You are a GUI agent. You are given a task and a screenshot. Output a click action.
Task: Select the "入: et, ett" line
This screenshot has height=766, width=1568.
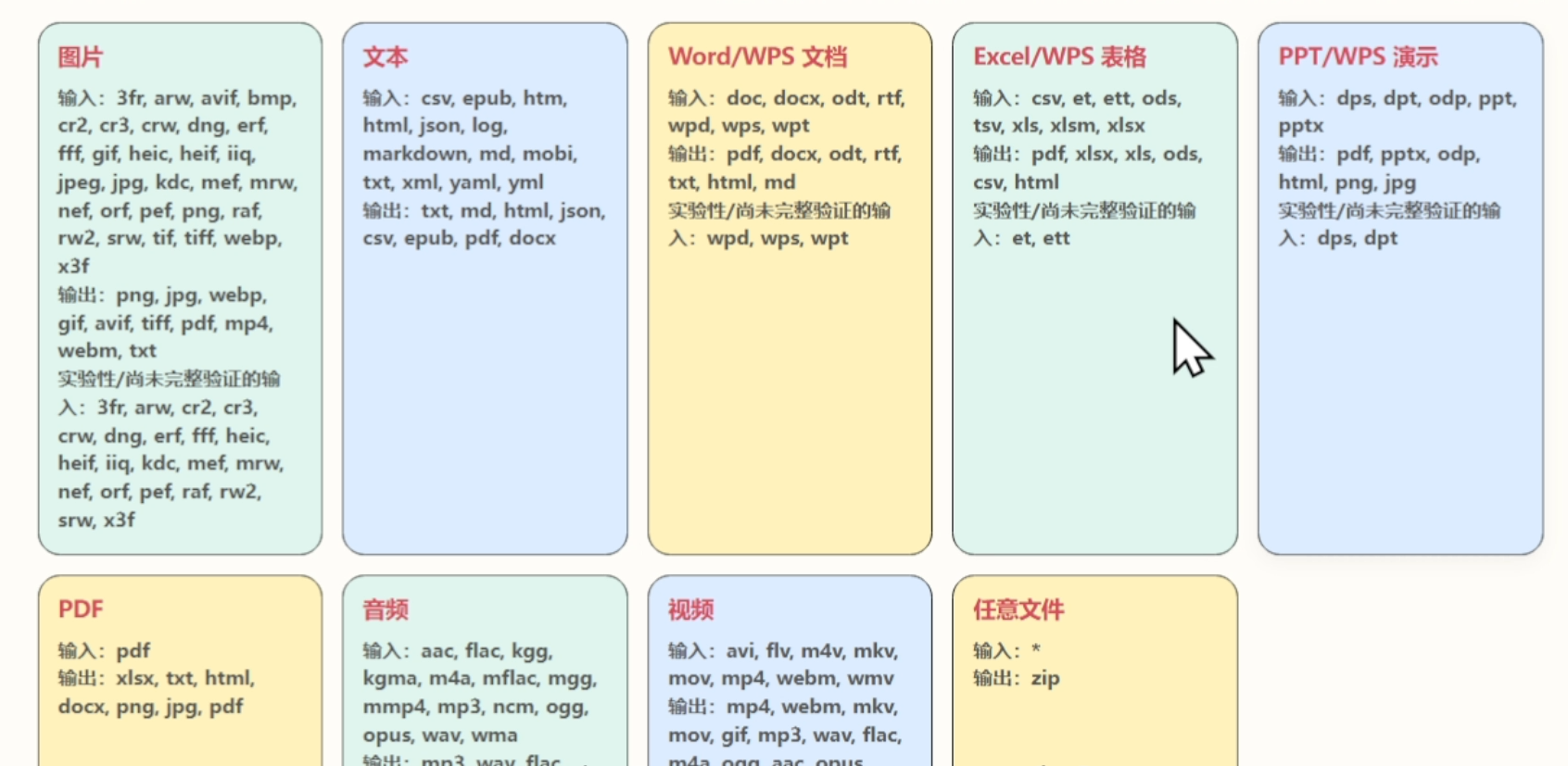[x=1021, y=238]
